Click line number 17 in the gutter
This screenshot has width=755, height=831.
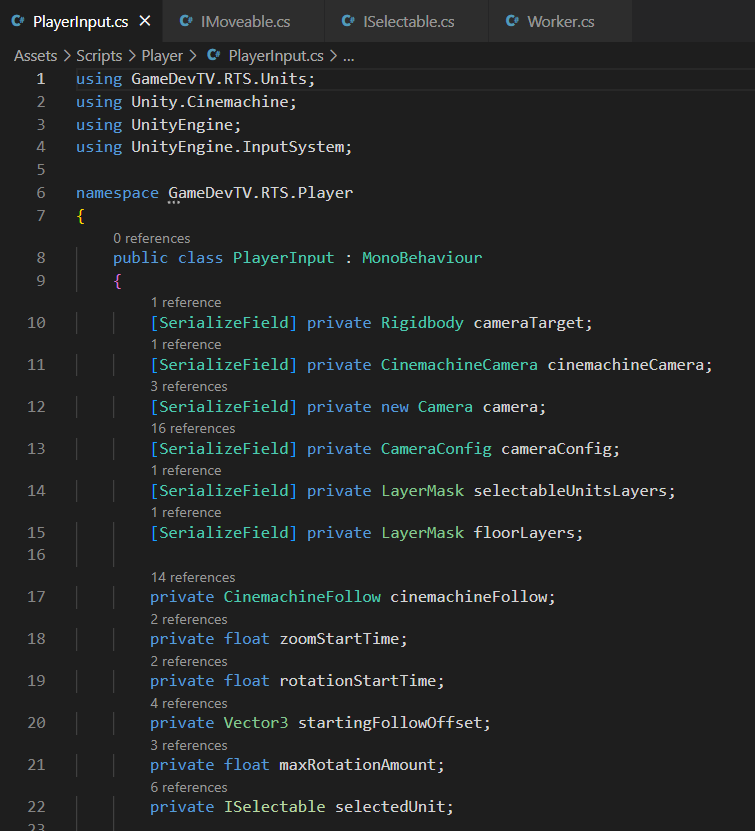click(x=36, y=597)
